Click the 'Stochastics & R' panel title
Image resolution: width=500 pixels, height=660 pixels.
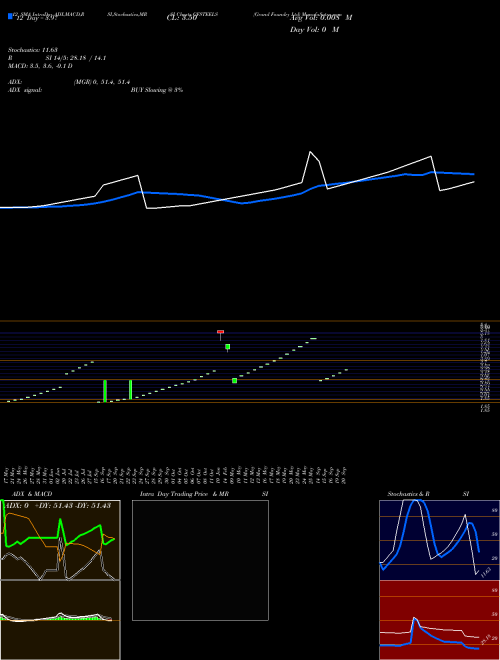(408, 494)
